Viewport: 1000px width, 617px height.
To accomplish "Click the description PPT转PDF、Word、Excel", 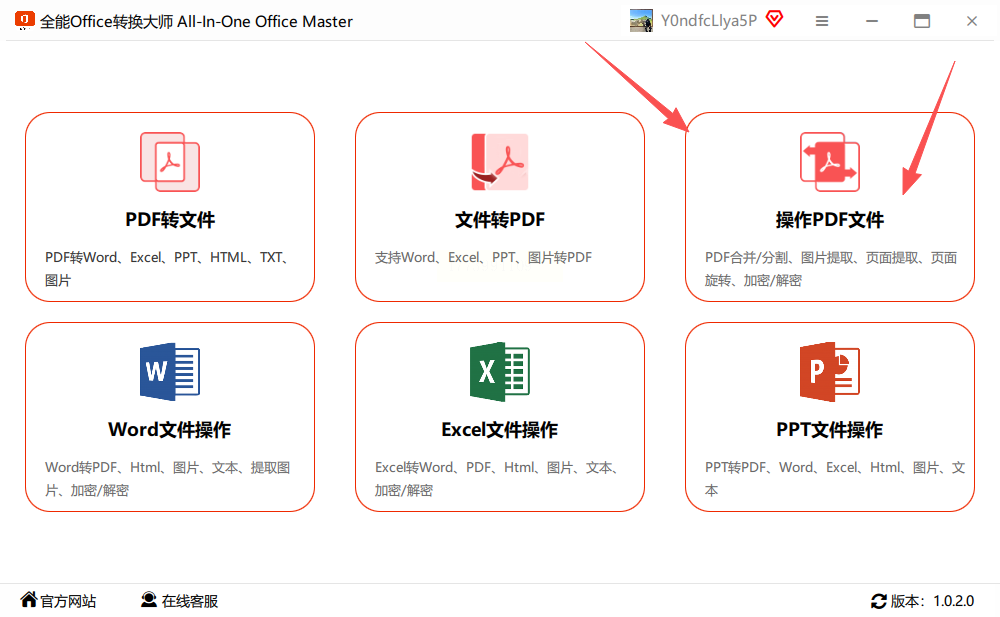I will coord(835,479).
